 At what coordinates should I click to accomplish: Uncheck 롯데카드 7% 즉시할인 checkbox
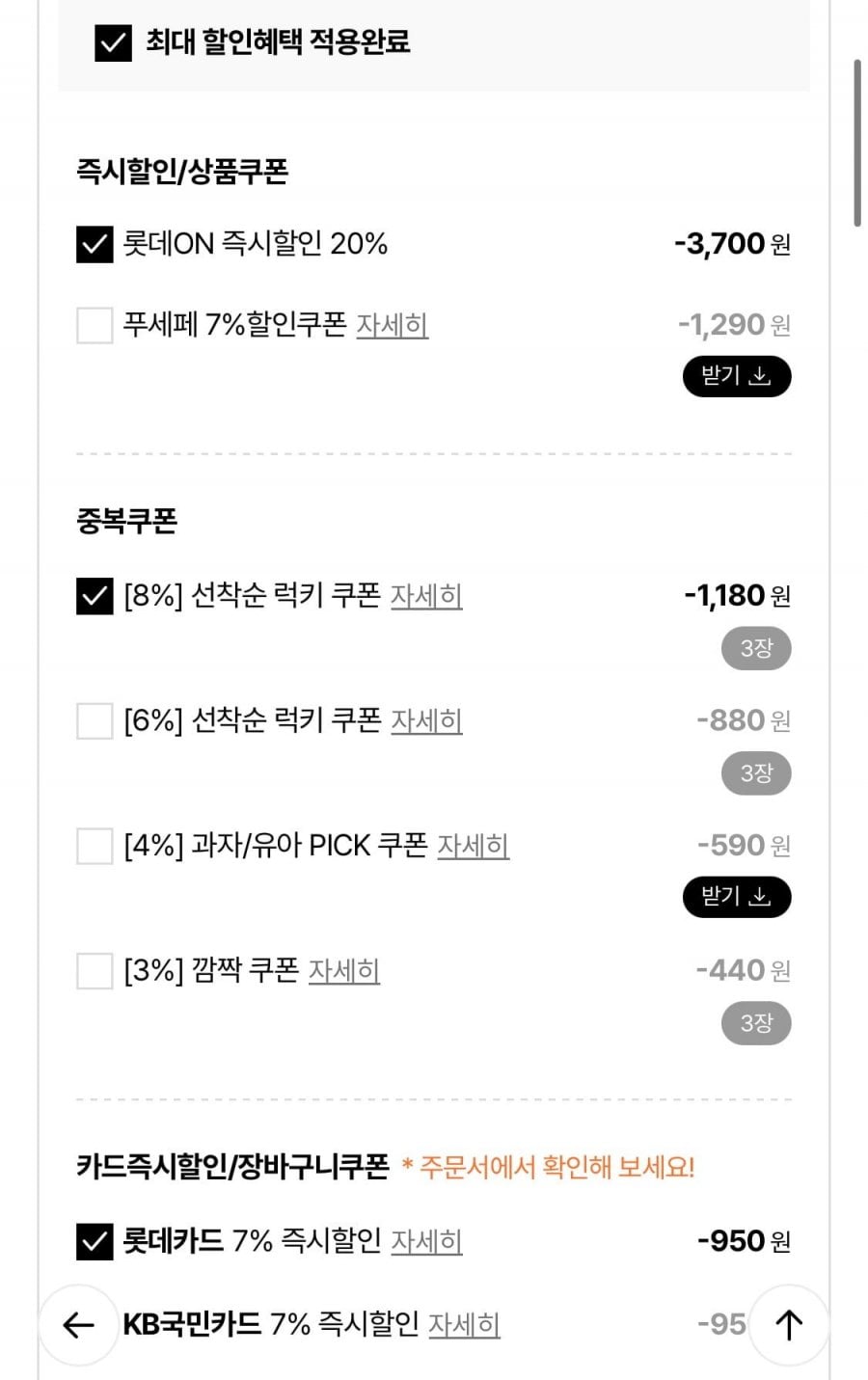(x=95, y=1241)
